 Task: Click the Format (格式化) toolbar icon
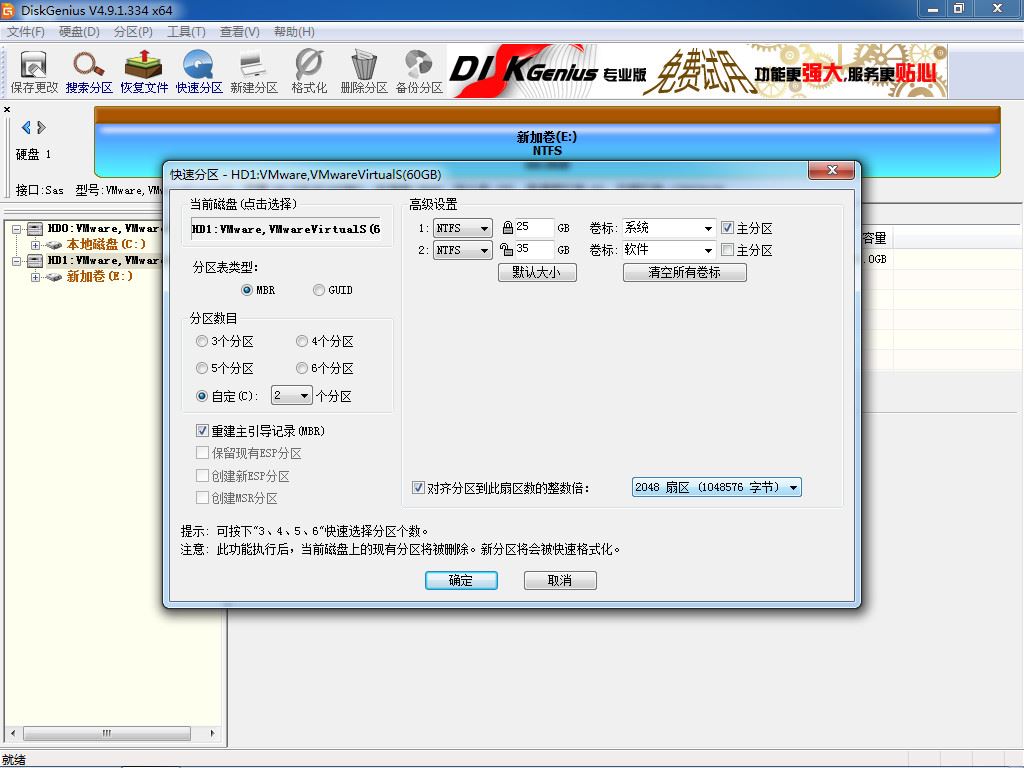309,72
